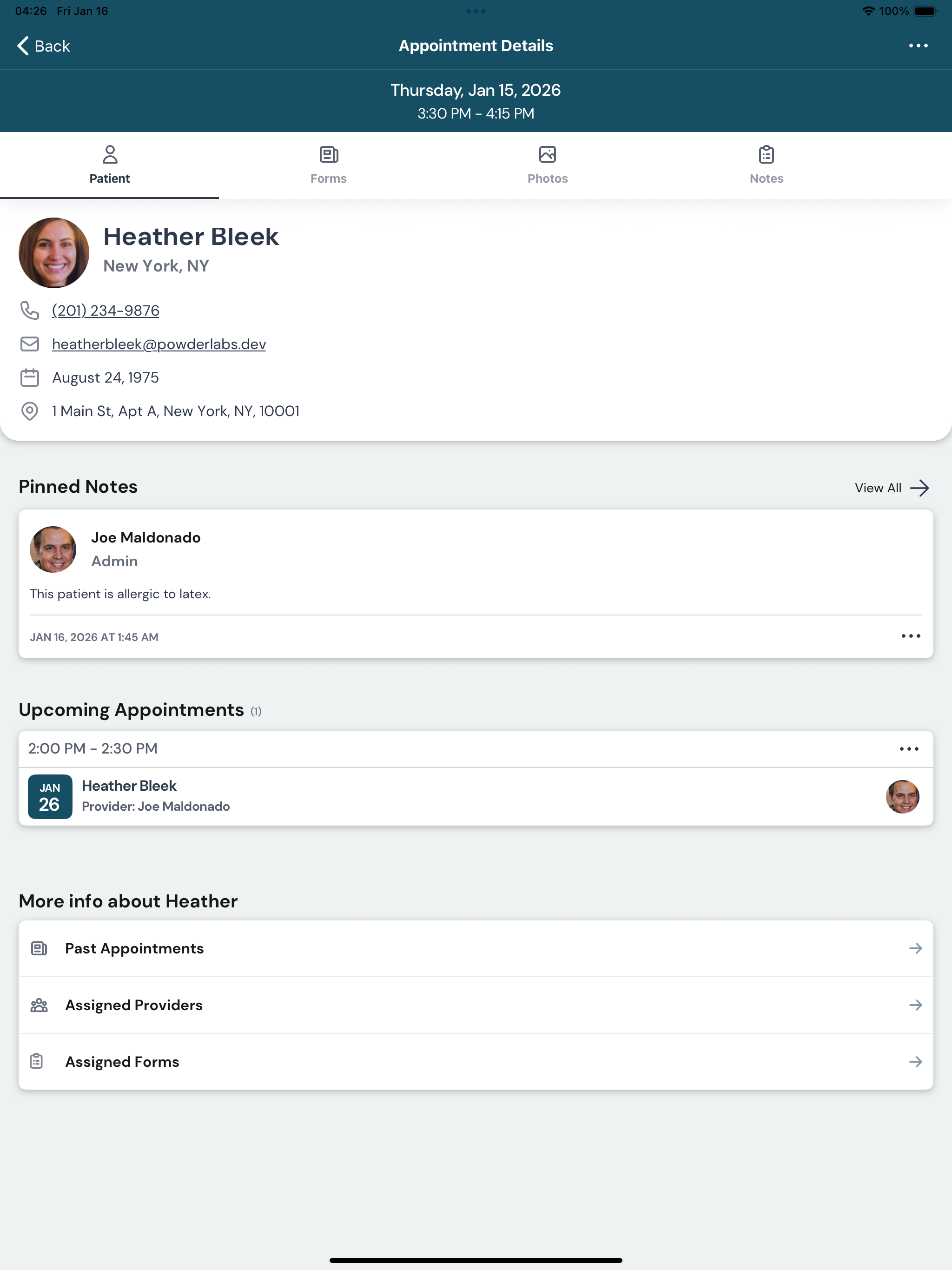Tap the Assigned Providers group icon
Screen dimensions: 952x1270
click(x=39, y=1005)
